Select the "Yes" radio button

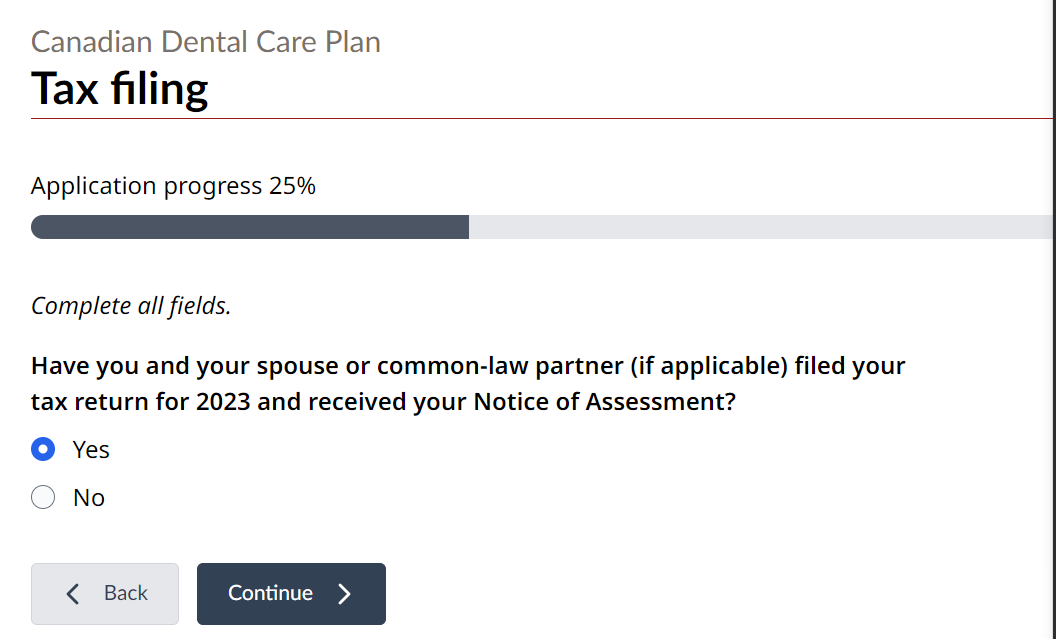43,449
